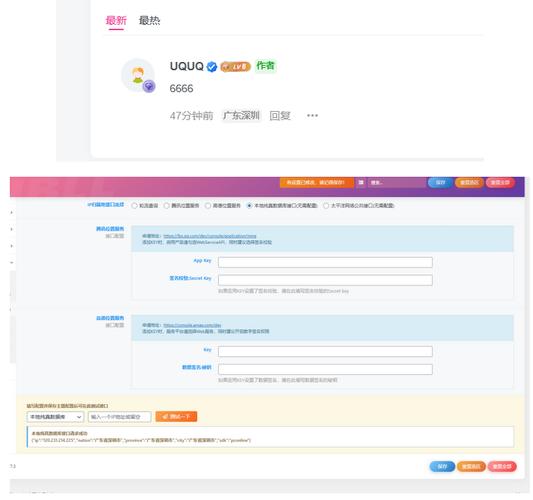Click the 高德位置服务 section label
This screenshot has height=500, width=533.
(110, 318)
